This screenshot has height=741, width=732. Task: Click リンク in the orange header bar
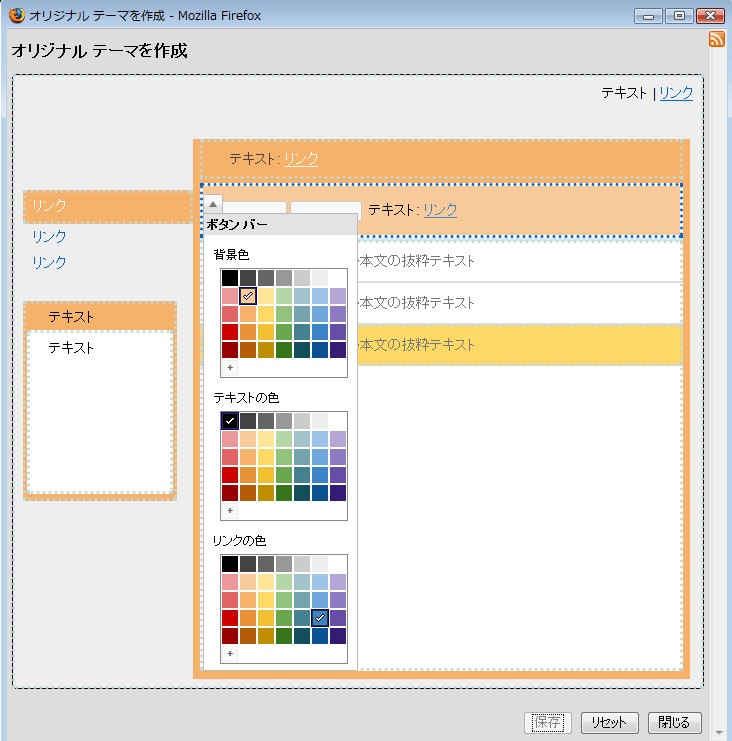(x=301, y=159)
